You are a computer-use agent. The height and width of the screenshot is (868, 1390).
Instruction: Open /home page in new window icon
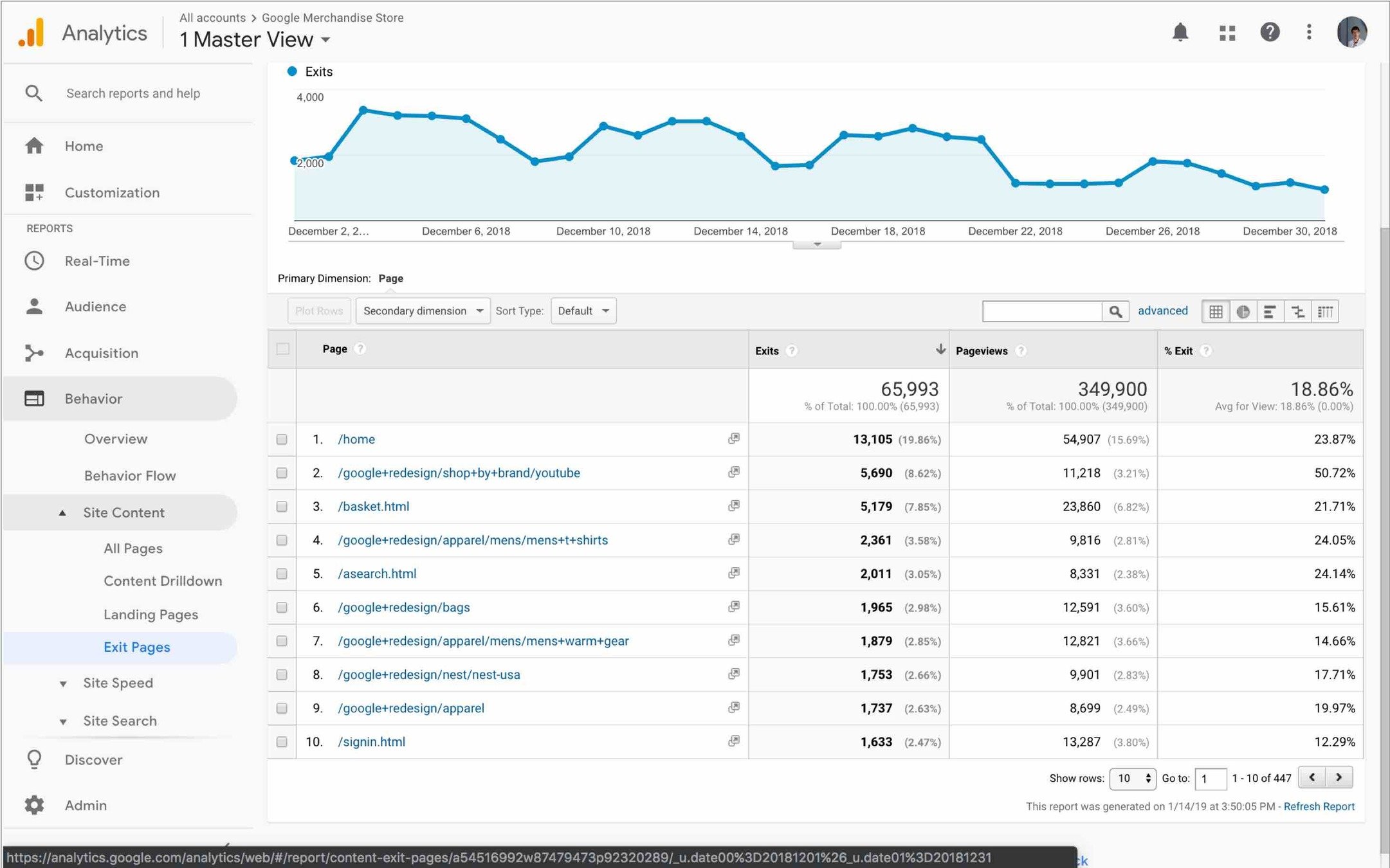click(x=733, y=439)
